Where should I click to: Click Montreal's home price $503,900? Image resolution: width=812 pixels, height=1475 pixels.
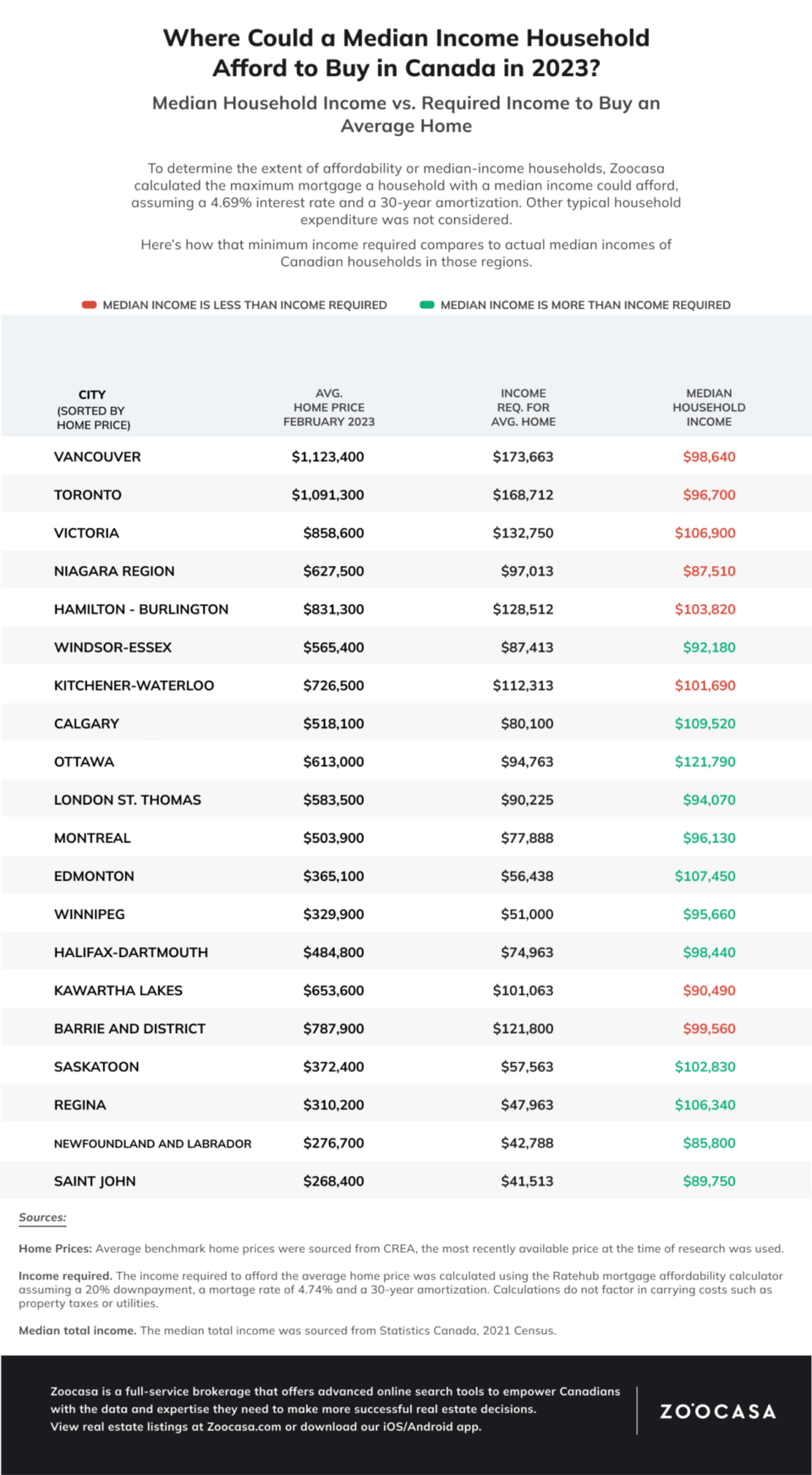coord(334,838)
